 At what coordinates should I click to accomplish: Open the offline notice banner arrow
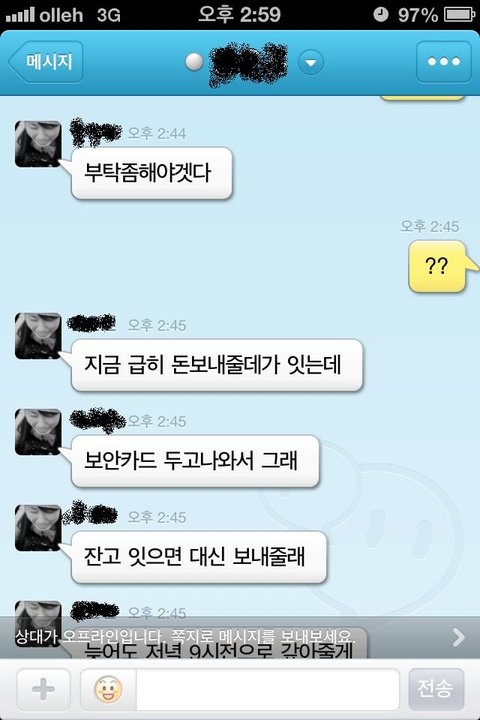(458, 637)
